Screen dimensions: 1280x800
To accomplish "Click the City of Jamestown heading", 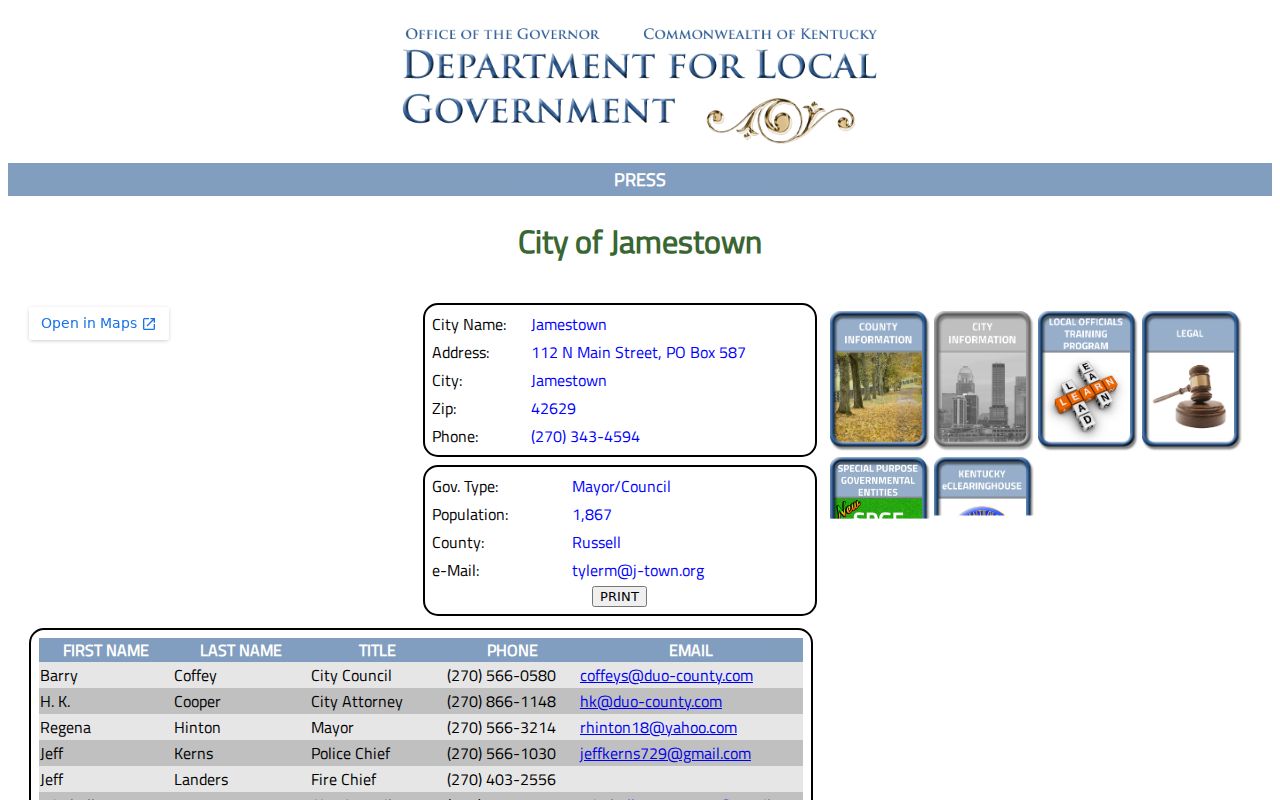I will point(640,242).
